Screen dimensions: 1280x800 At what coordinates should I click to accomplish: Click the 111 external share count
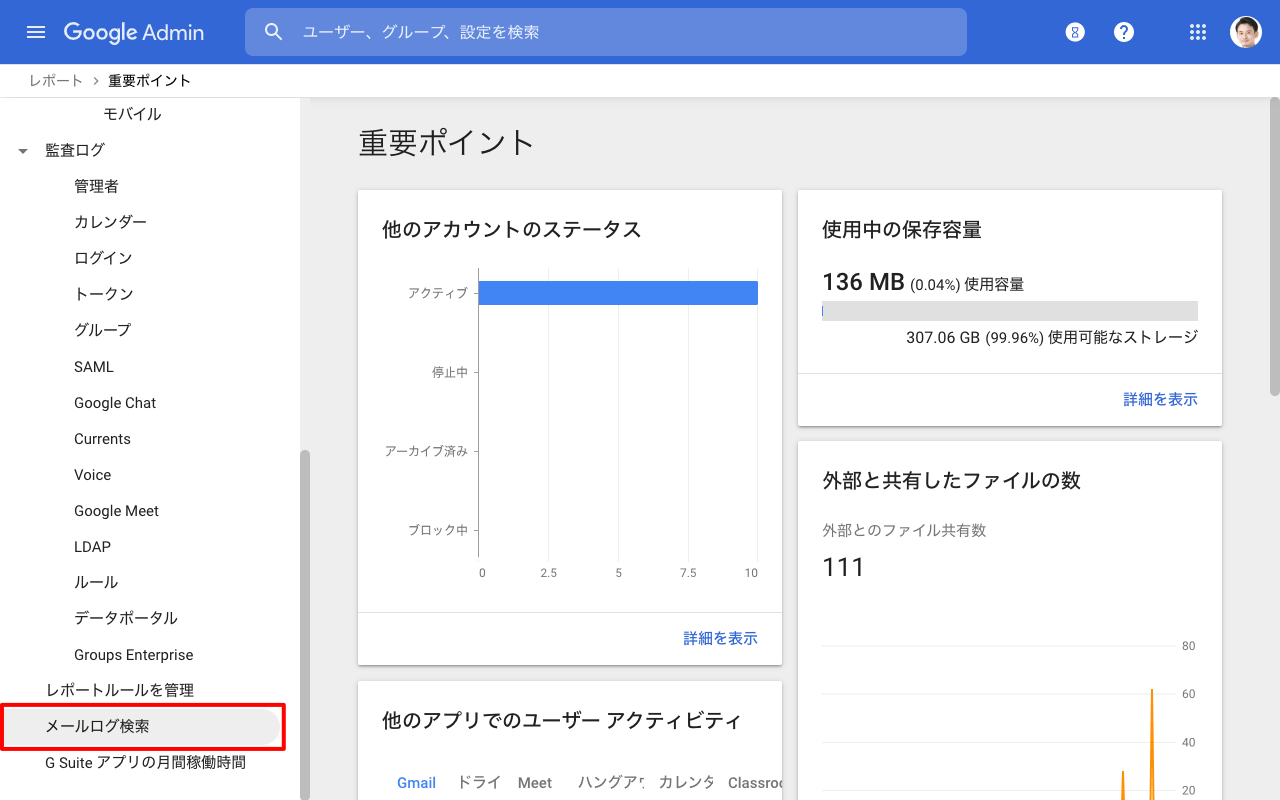pyautogui.click(x=843, y=567)
